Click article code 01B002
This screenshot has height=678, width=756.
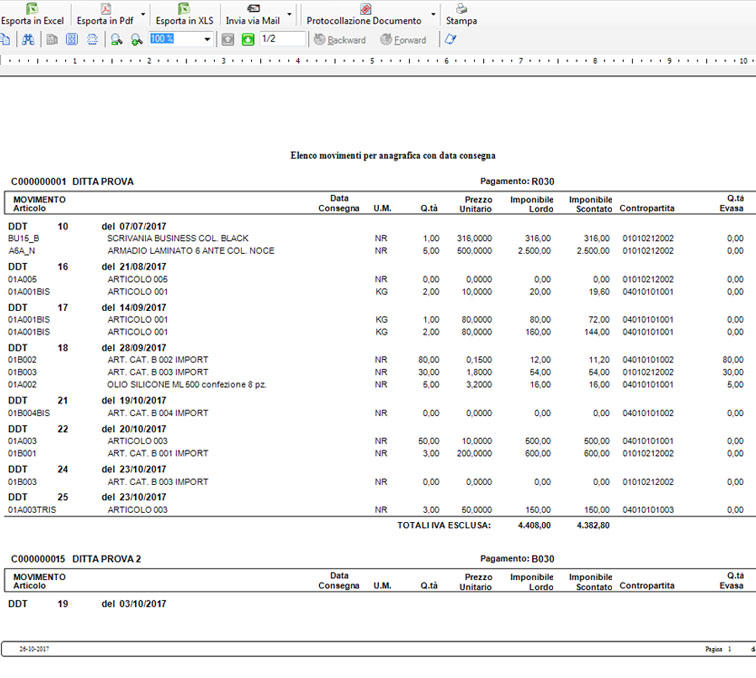[x=22, y=360]
